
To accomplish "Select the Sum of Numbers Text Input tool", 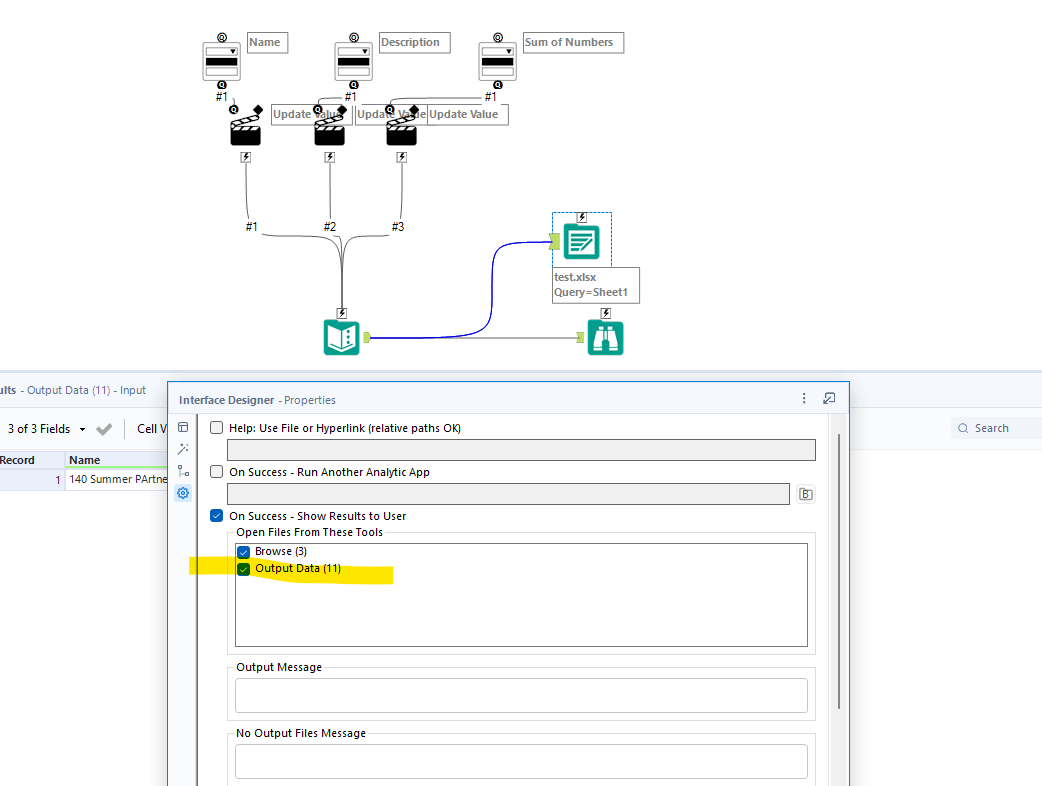I will 497,59.
